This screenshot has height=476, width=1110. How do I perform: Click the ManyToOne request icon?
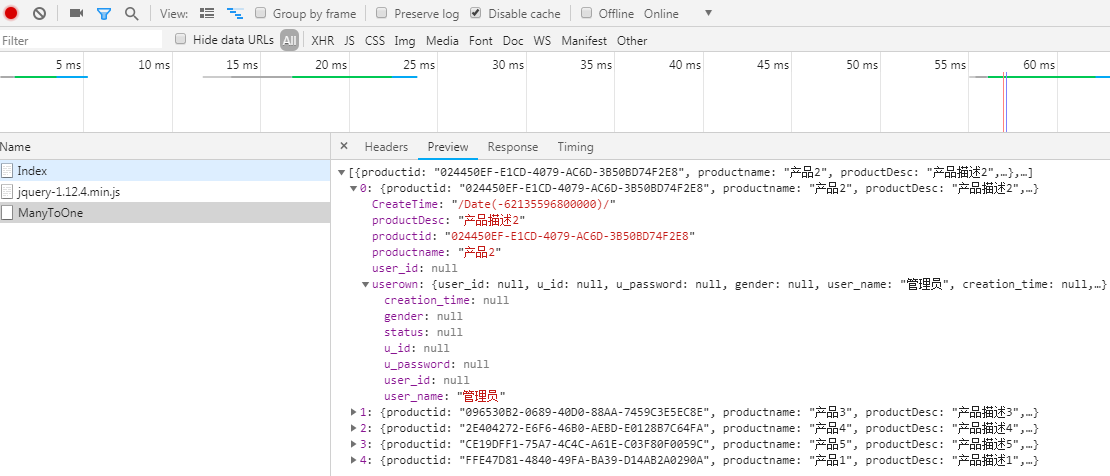coord(7,212)
